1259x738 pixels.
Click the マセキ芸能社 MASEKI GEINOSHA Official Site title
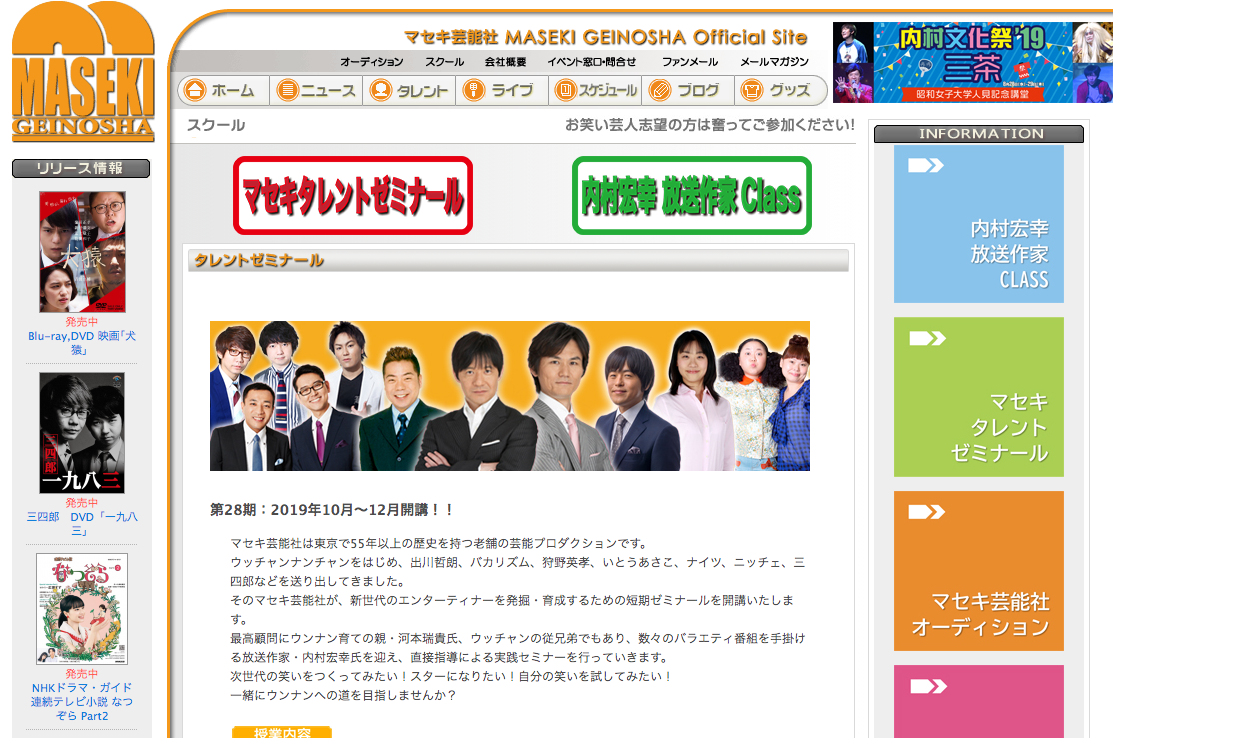coord(605,37)
